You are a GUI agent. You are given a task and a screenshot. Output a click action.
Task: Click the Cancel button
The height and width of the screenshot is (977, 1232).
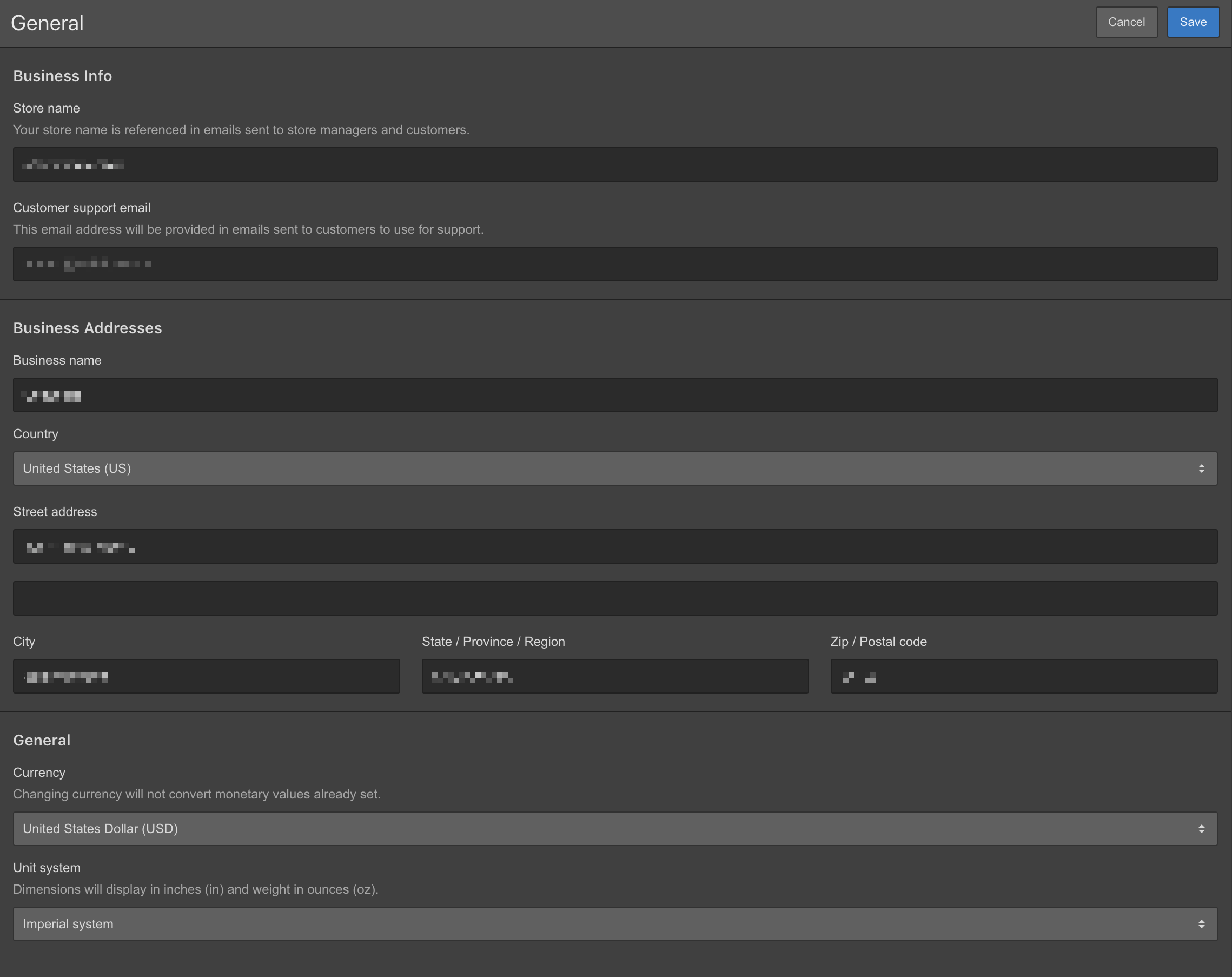[x=1127, y=22]
